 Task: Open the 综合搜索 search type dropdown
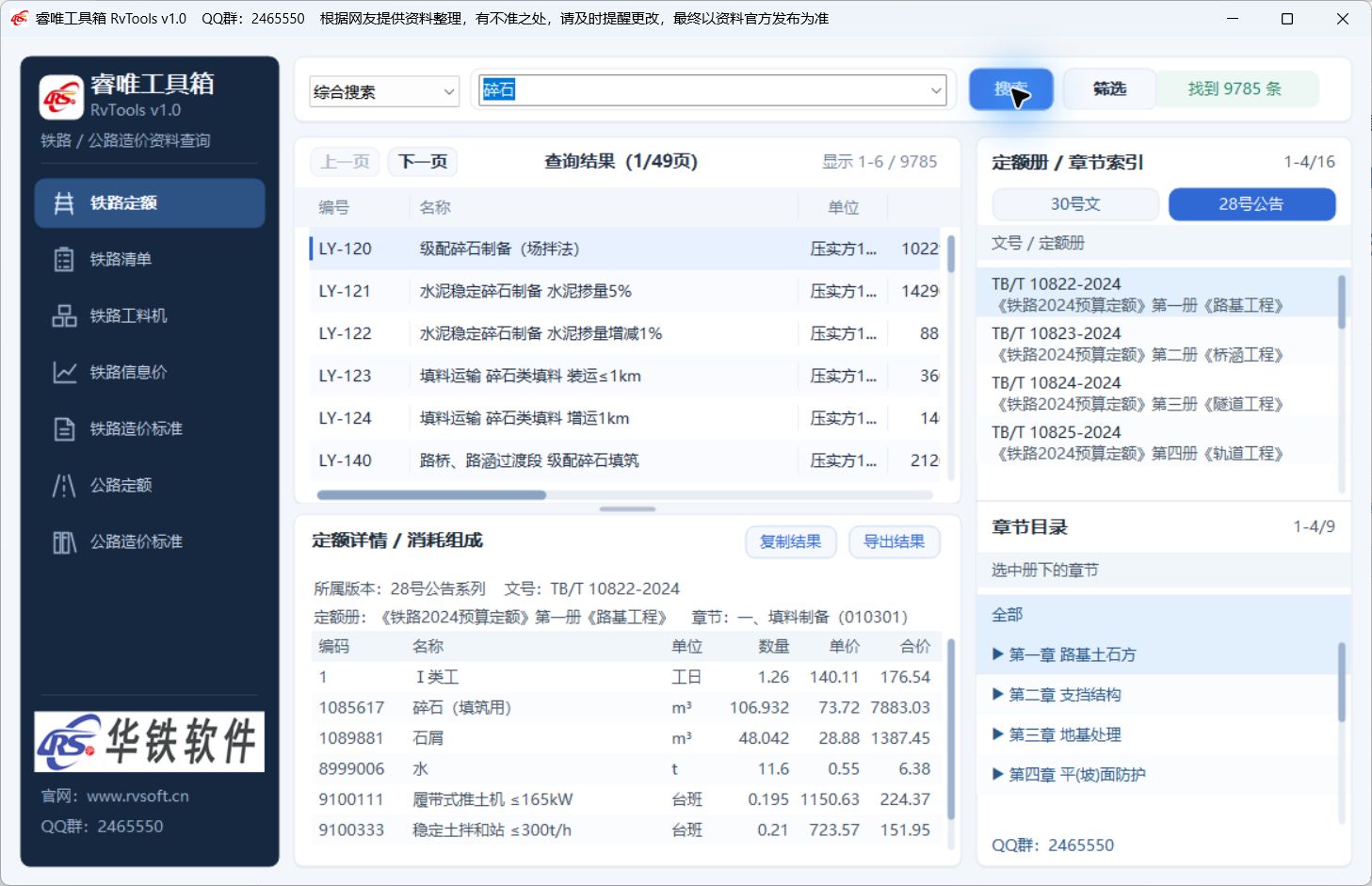click(x=384, y=91)
